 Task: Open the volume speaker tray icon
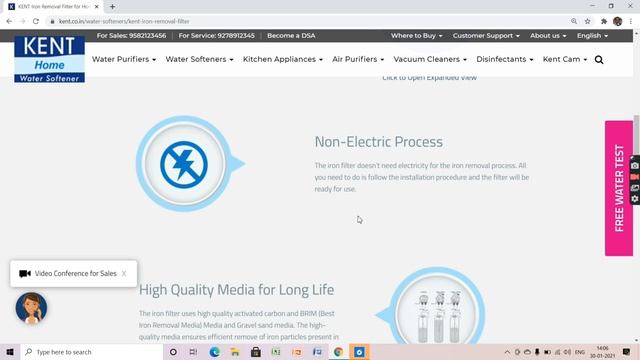coord(567,352)
